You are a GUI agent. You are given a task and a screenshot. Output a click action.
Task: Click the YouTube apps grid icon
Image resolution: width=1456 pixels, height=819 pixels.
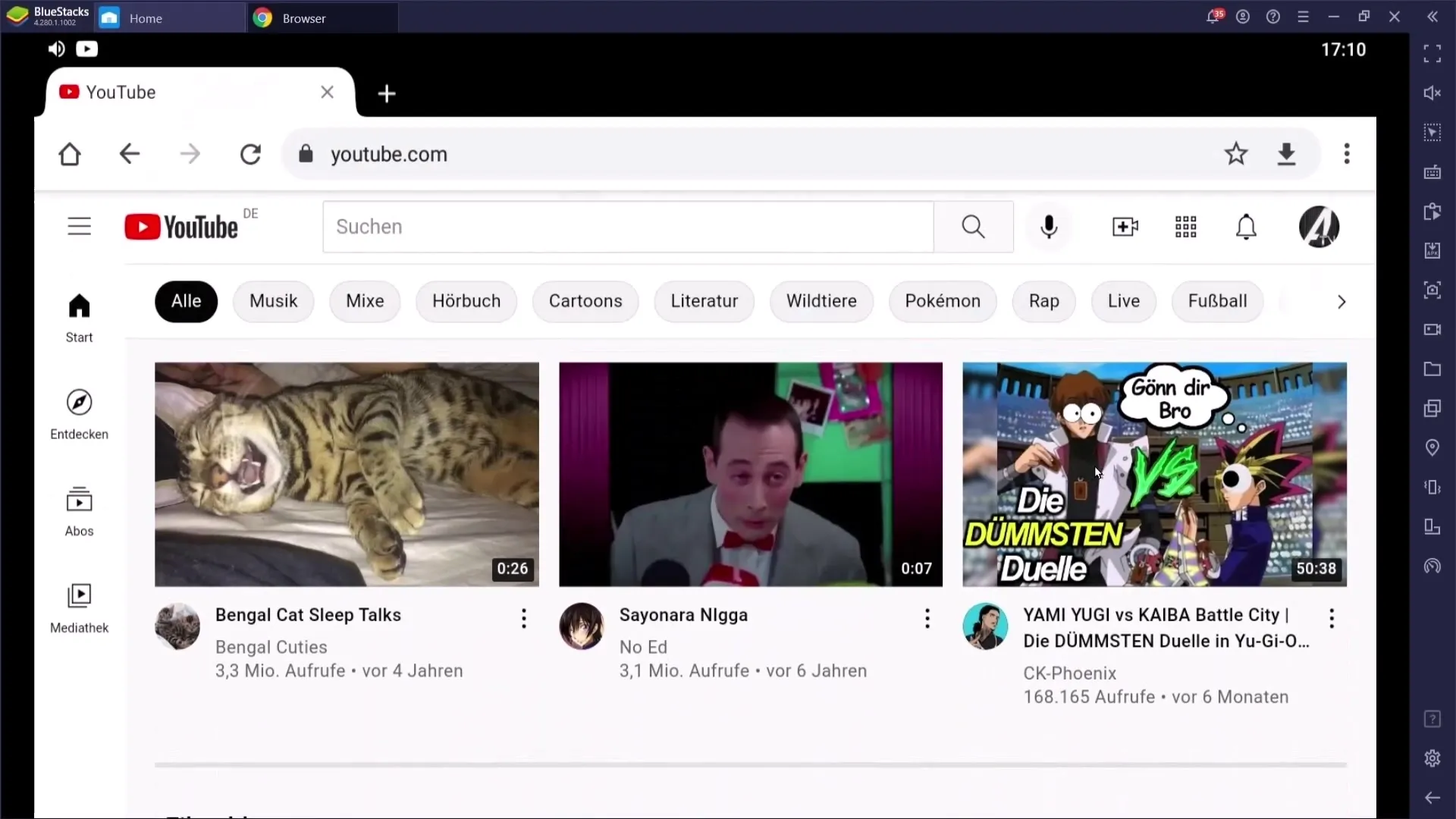1186,226
